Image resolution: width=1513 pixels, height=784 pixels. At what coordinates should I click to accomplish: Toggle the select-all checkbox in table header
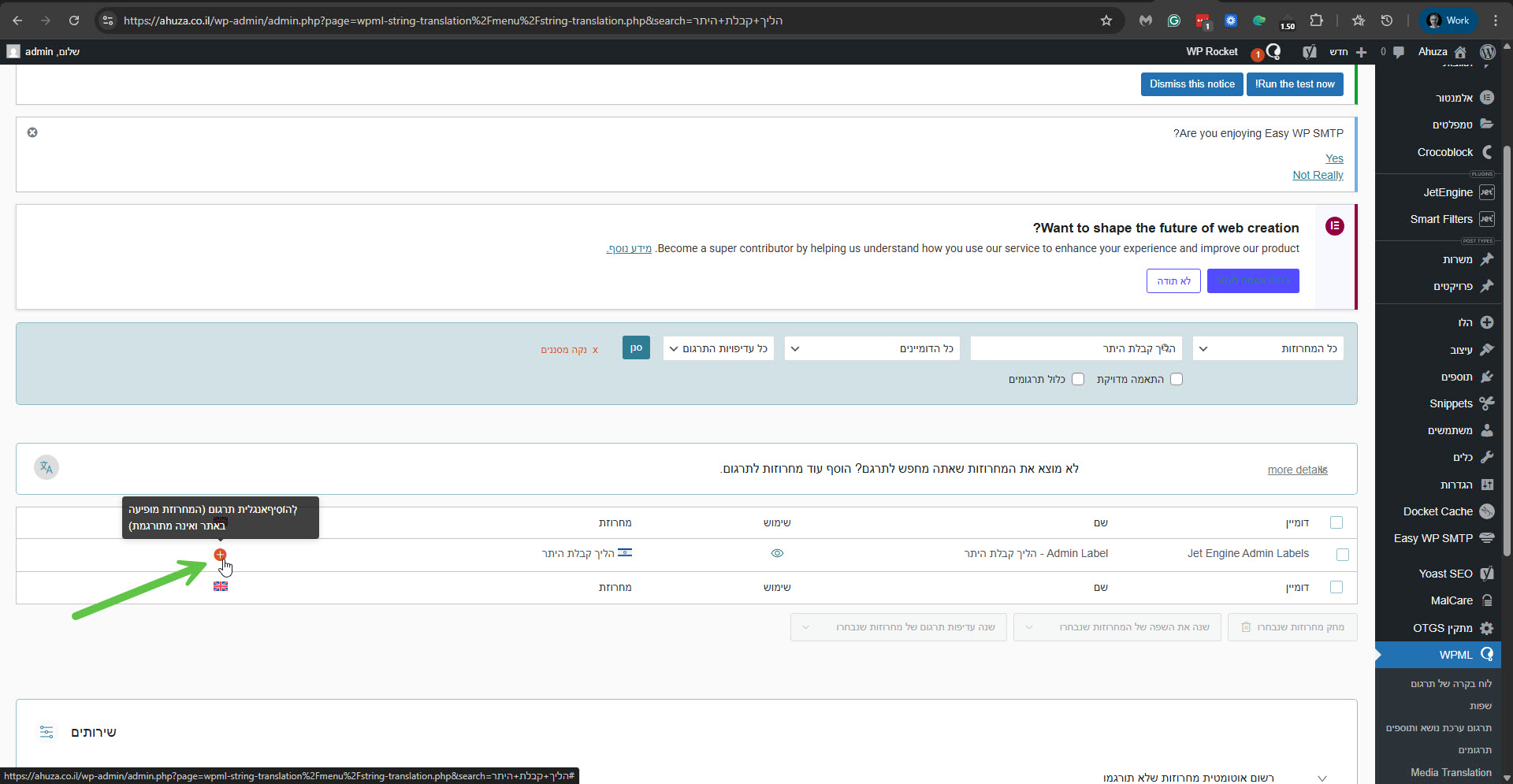(1336, 522)
